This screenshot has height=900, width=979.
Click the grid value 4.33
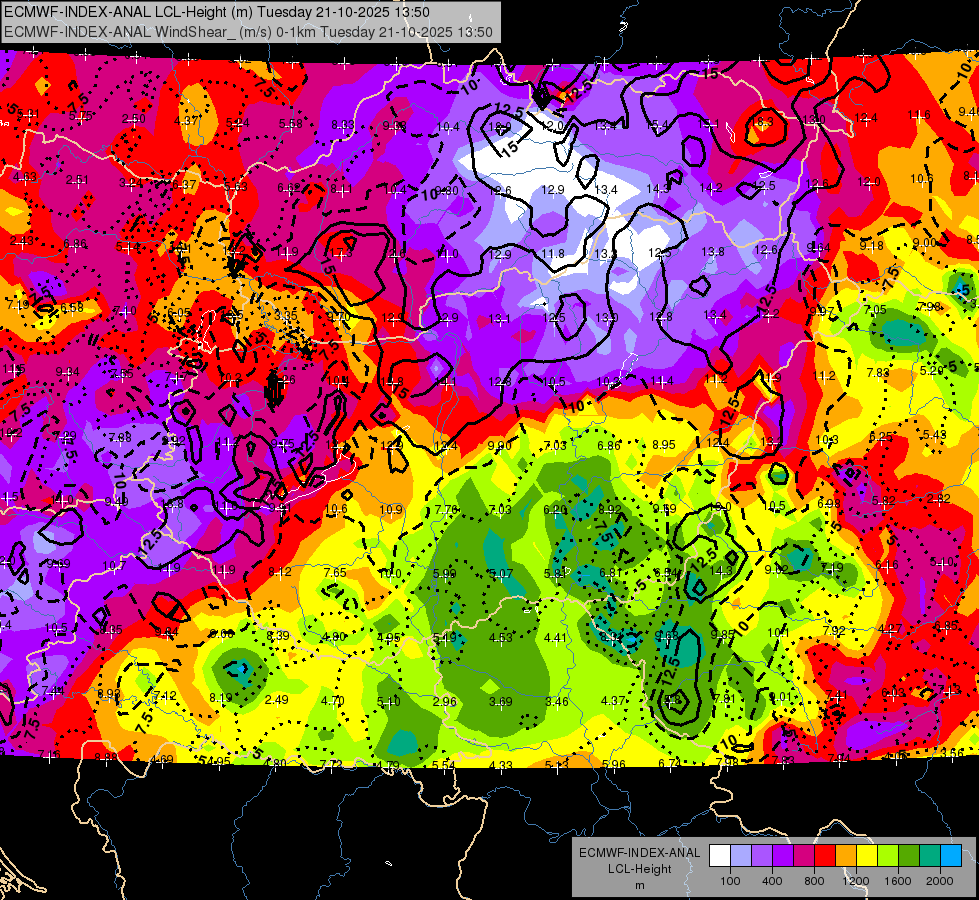tap(501, 765)
